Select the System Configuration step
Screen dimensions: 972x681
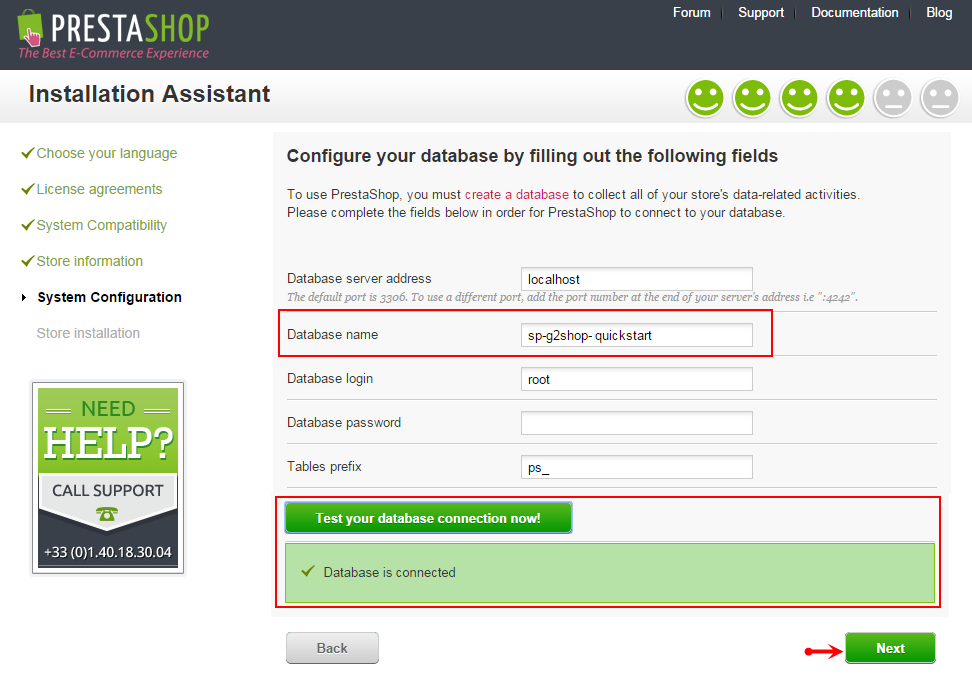(x=109, y=297)
